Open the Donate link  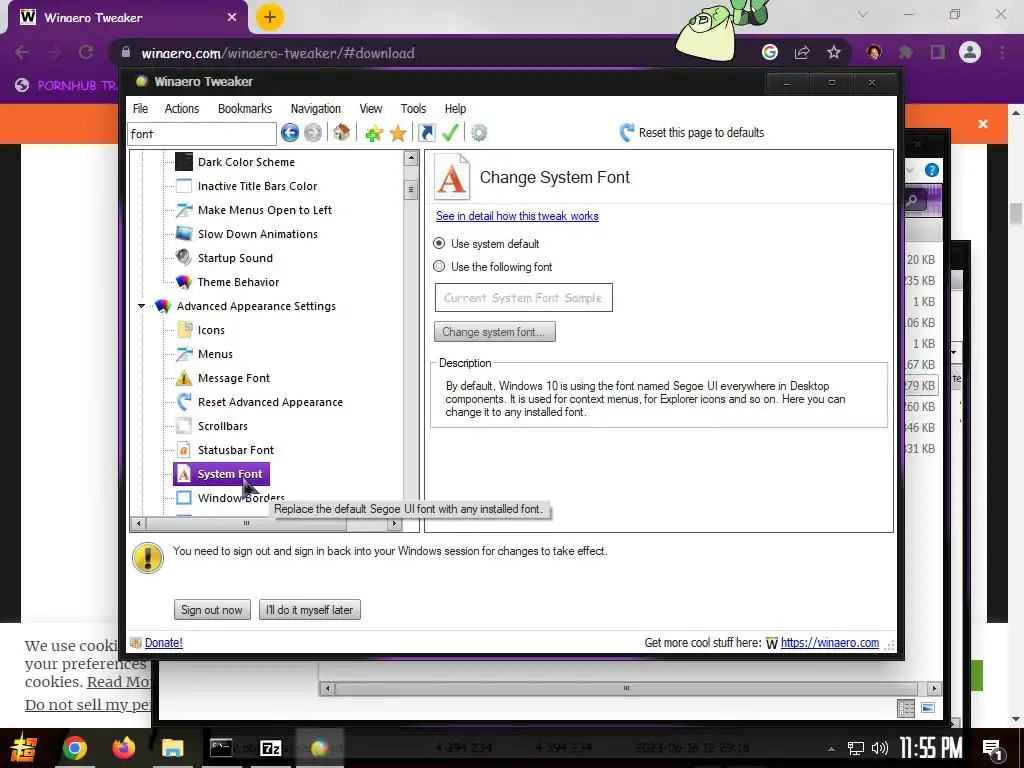pos(163,643)
